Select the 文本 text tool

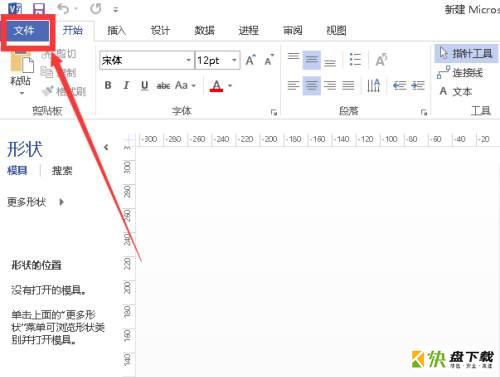[x=455, y=91]
